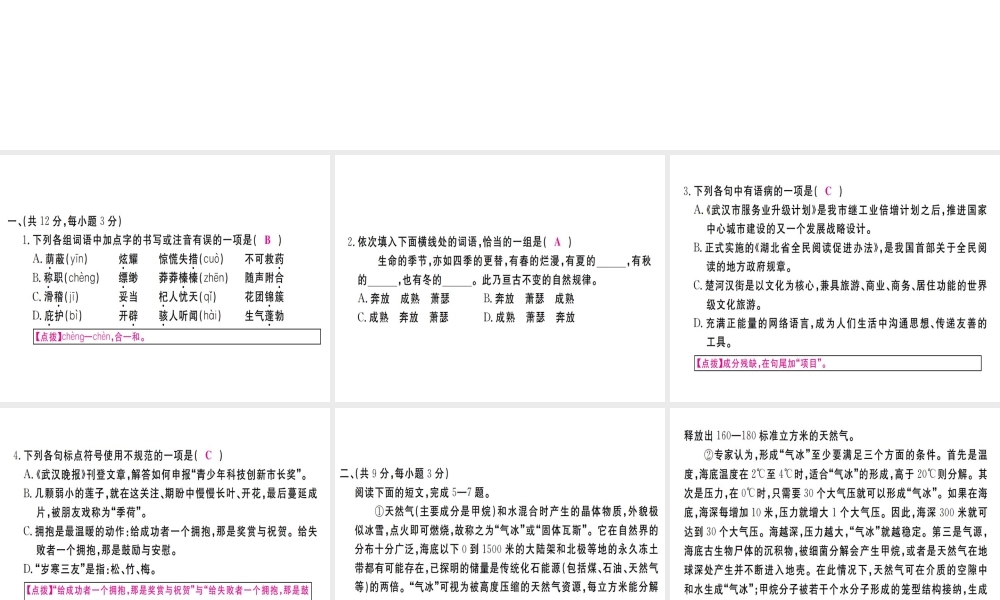Select option 'B. 称职(chèng)'
This screenshot has width=1000, height=600.
66,278
